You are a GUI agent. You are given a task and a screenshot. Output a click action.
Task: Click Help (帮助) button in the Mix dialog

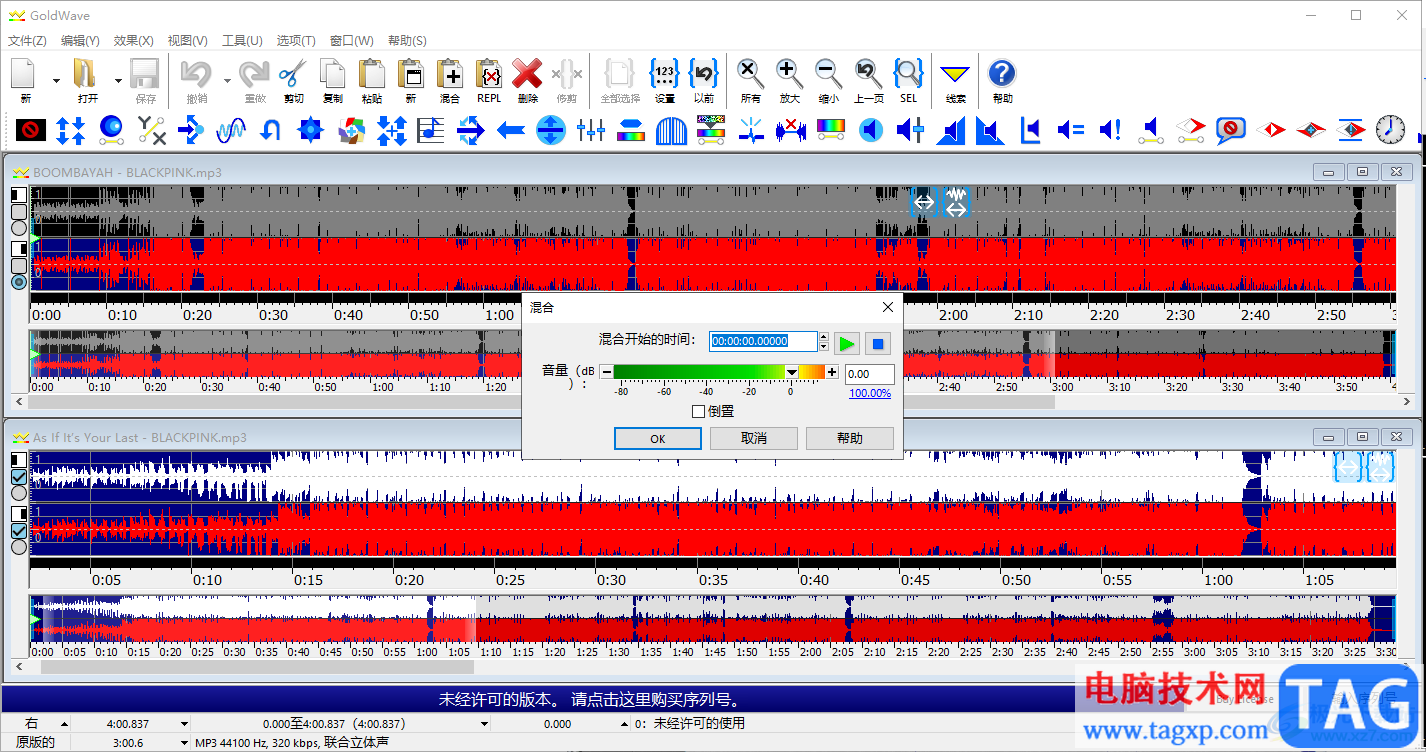click(x=849, y=438)
